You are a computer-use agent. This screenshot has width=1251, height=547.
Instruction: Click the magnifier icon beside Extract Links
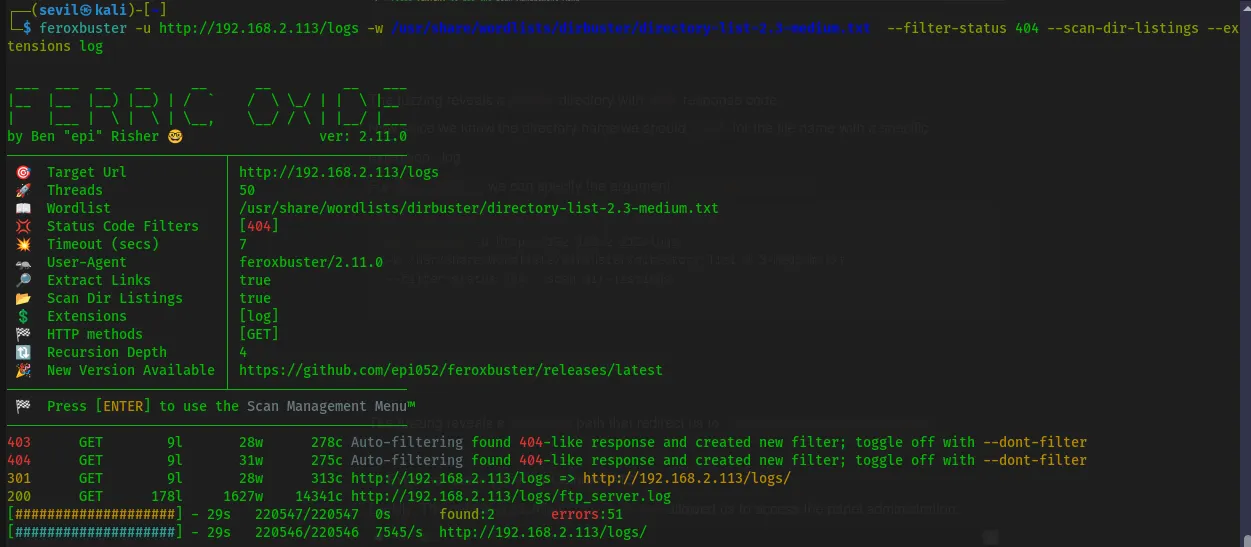(24, 280)
